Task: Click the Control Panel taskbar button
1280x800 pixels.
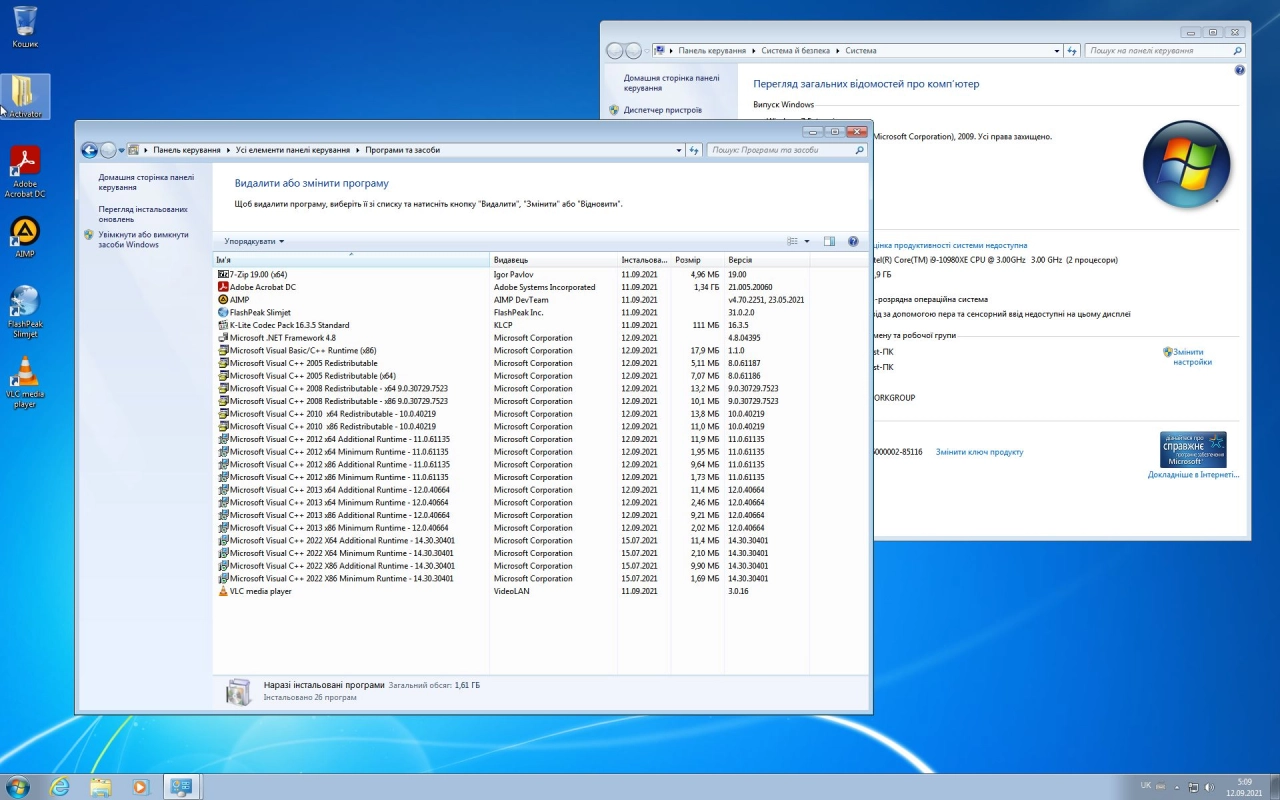Action: pyautogui.click(x=181, y=787)
